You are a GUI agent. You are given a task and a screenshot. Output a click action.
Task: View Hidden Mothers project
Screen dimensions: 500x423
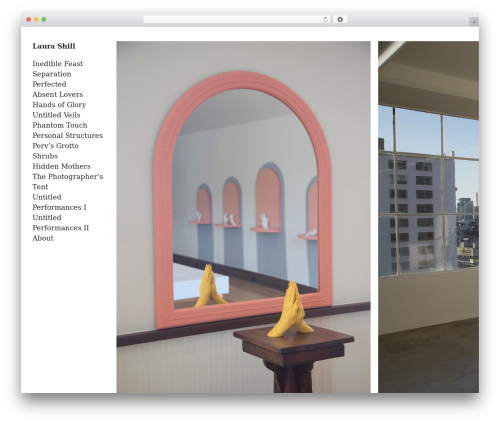[61, 166]
